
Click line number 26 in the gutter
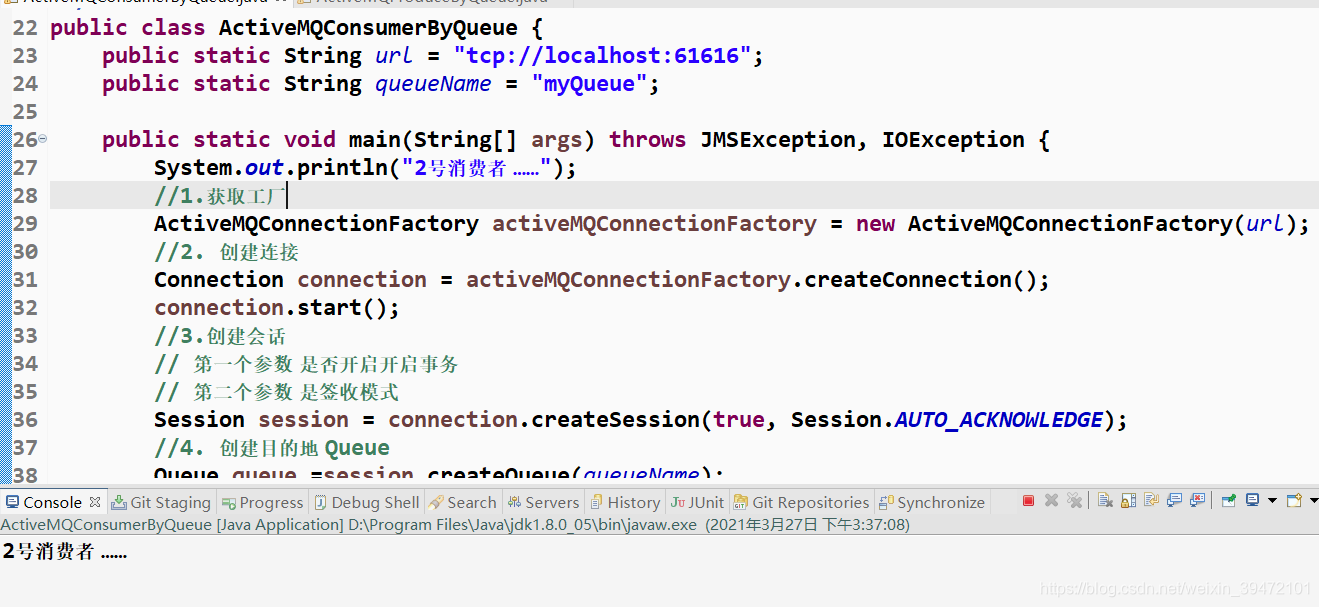(25, 139)
